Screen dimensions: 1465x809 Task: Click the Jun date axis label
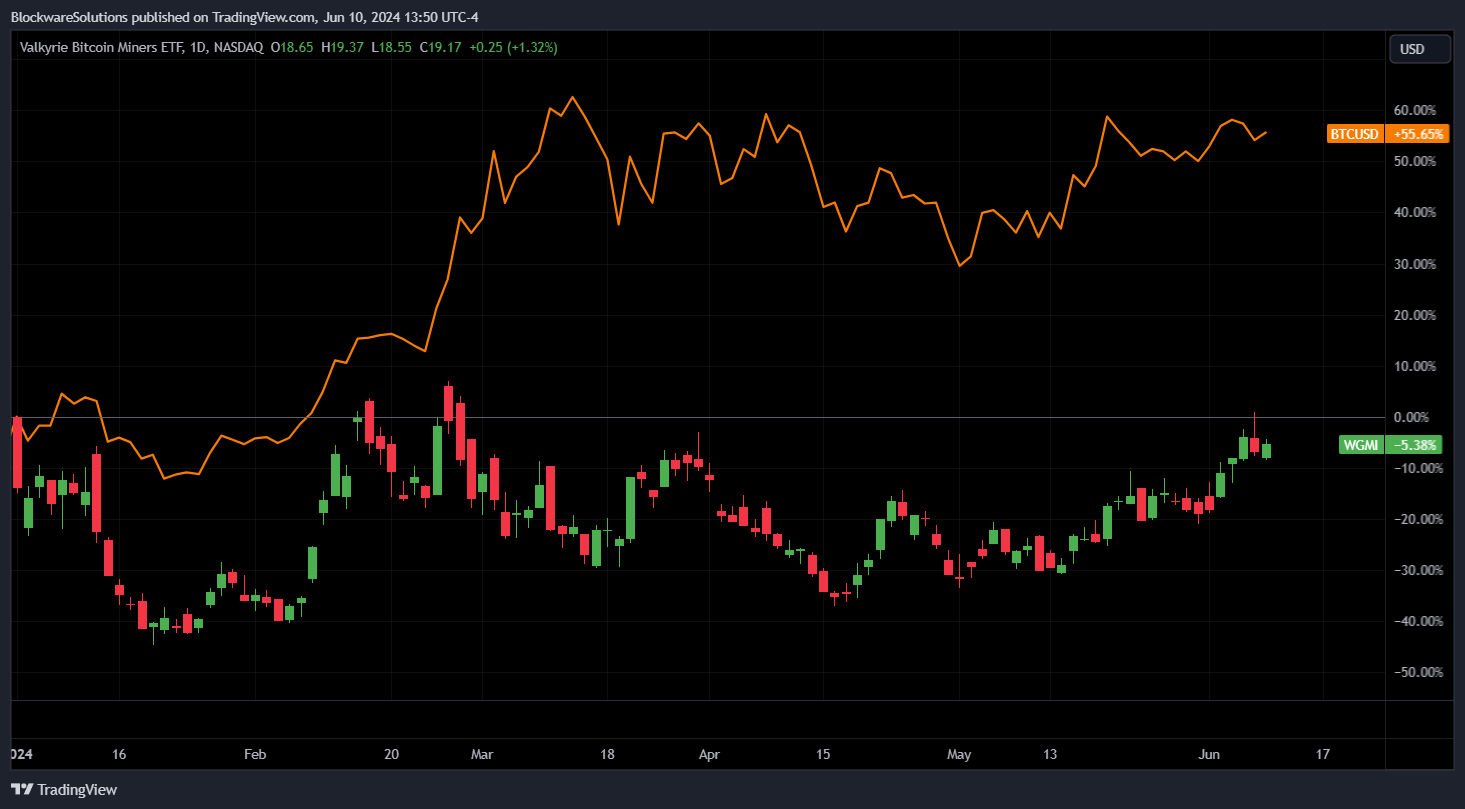pyautogui.click(x=1209, y=754)
